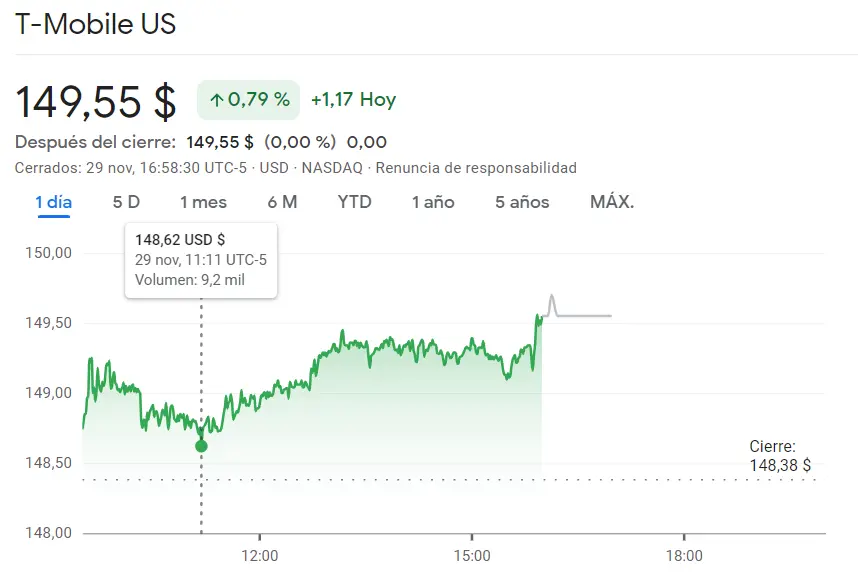The image size is (858, 576).
Task: Click the "T-Mobile US" title
Action: pyautogui.click(x=95, y=24)
